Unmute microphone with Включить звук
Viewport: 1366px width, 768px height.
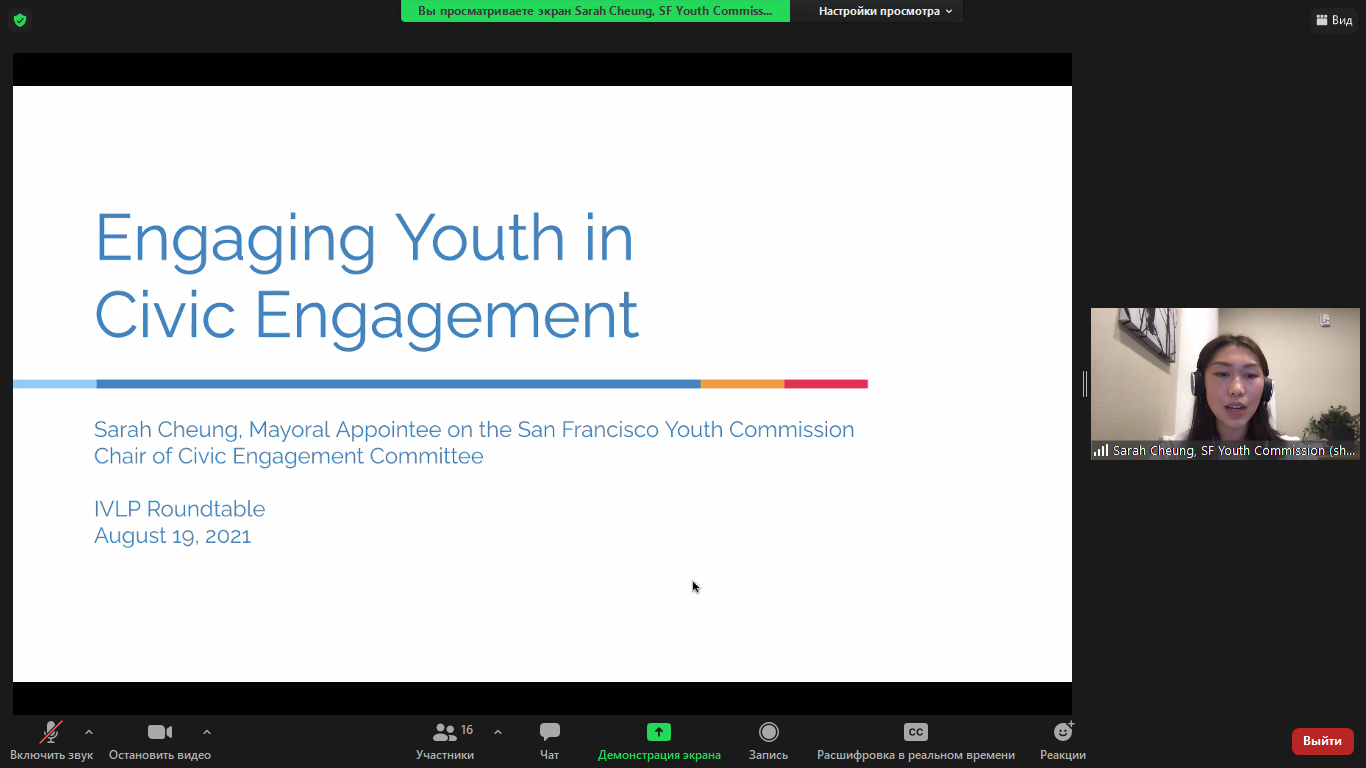click(x=51, y=742)
